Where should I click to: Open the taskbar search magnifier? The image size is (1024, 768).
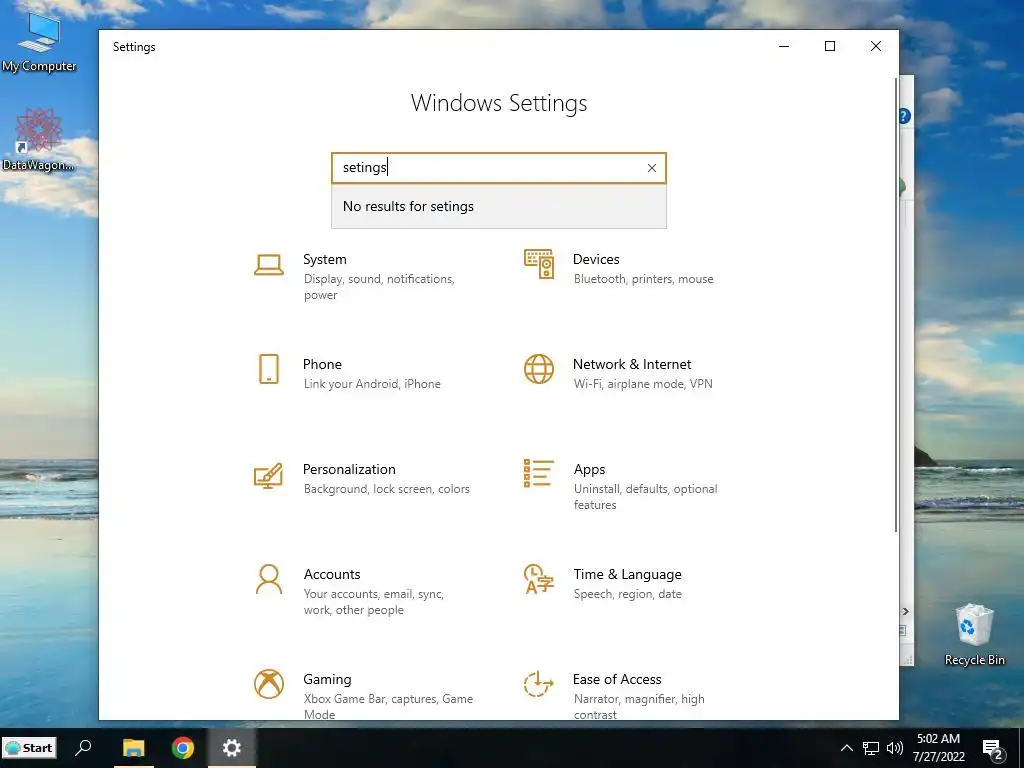pos(84,747)
